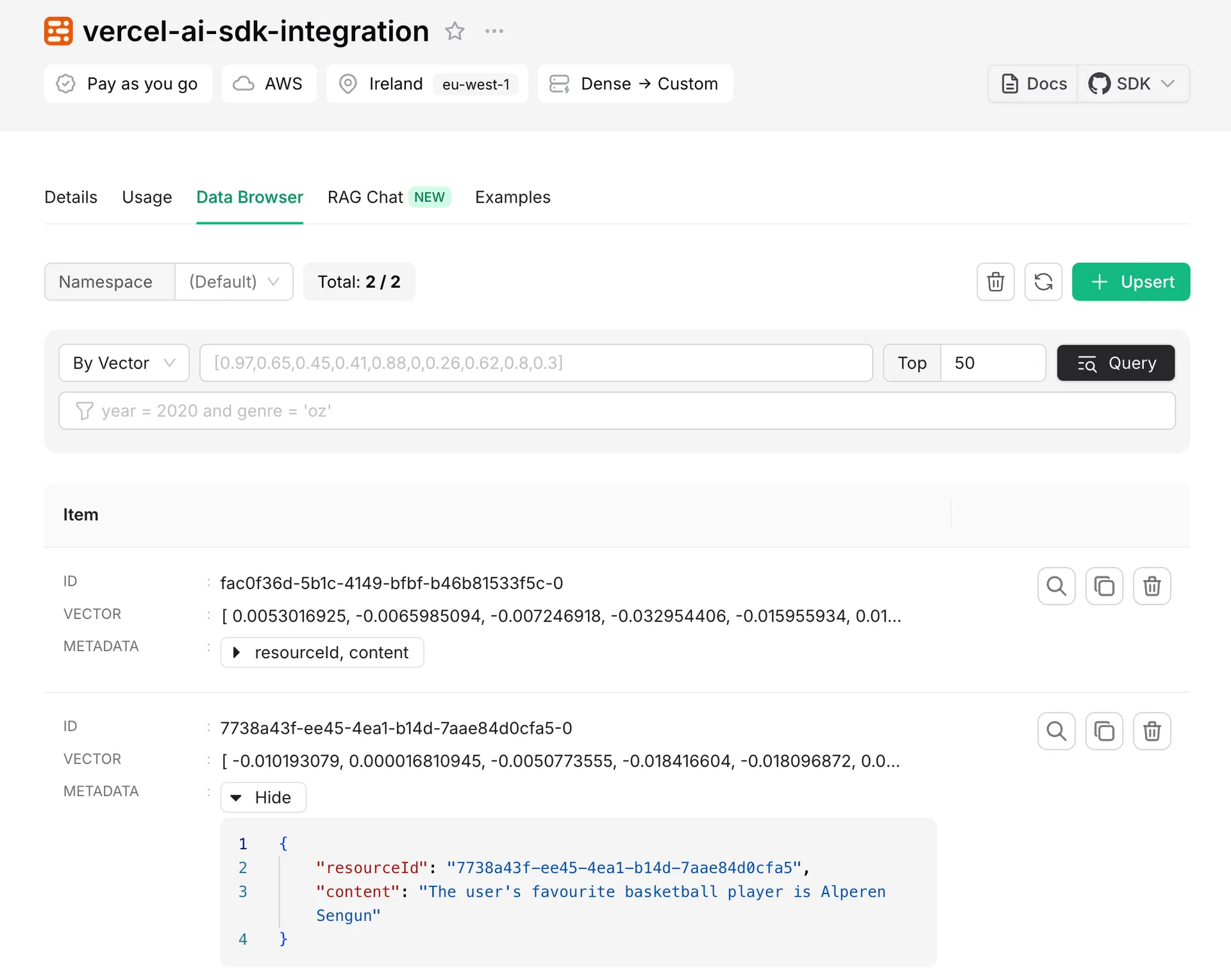This screenshot has width=1231, height=980.
Task: Switch to the Usage tab
Action: (x=147, y=197)
